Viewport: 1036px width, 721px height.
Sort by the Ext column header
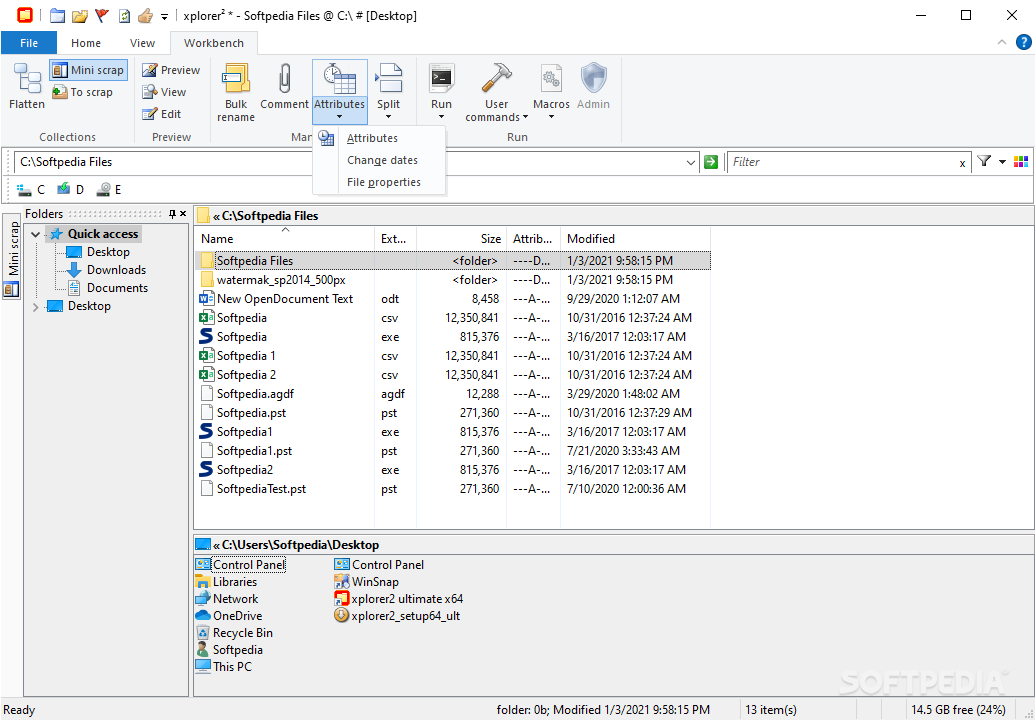[395, 239]
